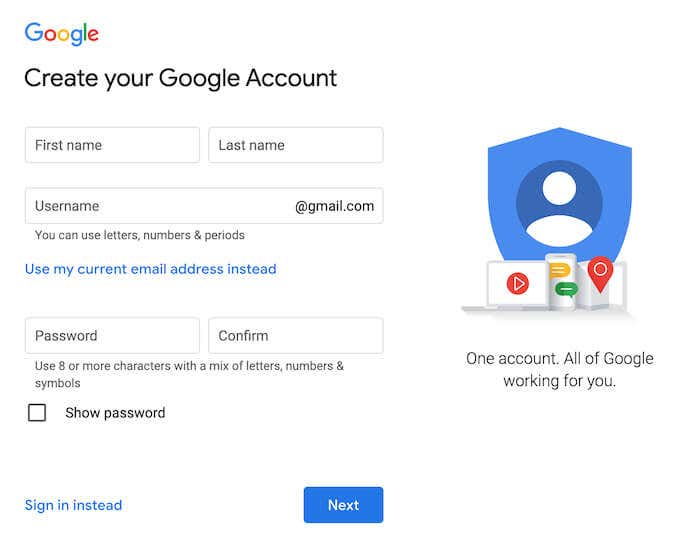Focus the First name field
This screenshot has width=680, height=547.
pyautogui.click(x=112, y=145)
